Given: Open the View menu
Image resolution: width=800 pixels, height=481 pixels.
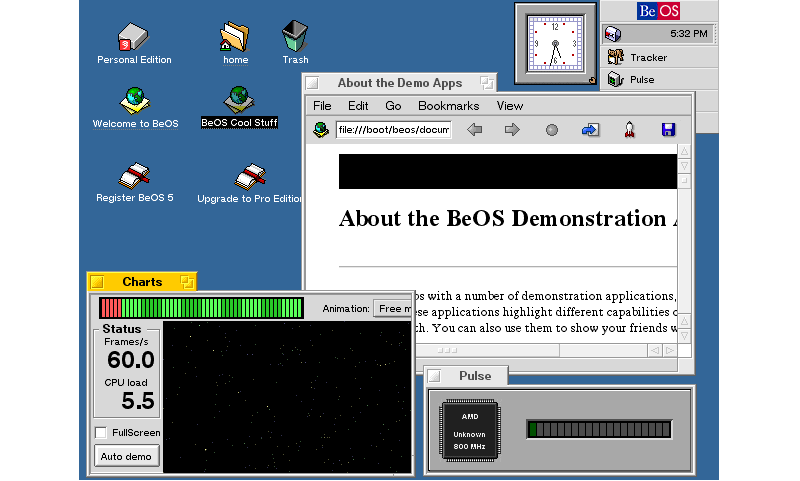Looking at the screenshot, I should pyautogui.click(x=510, y=106).
